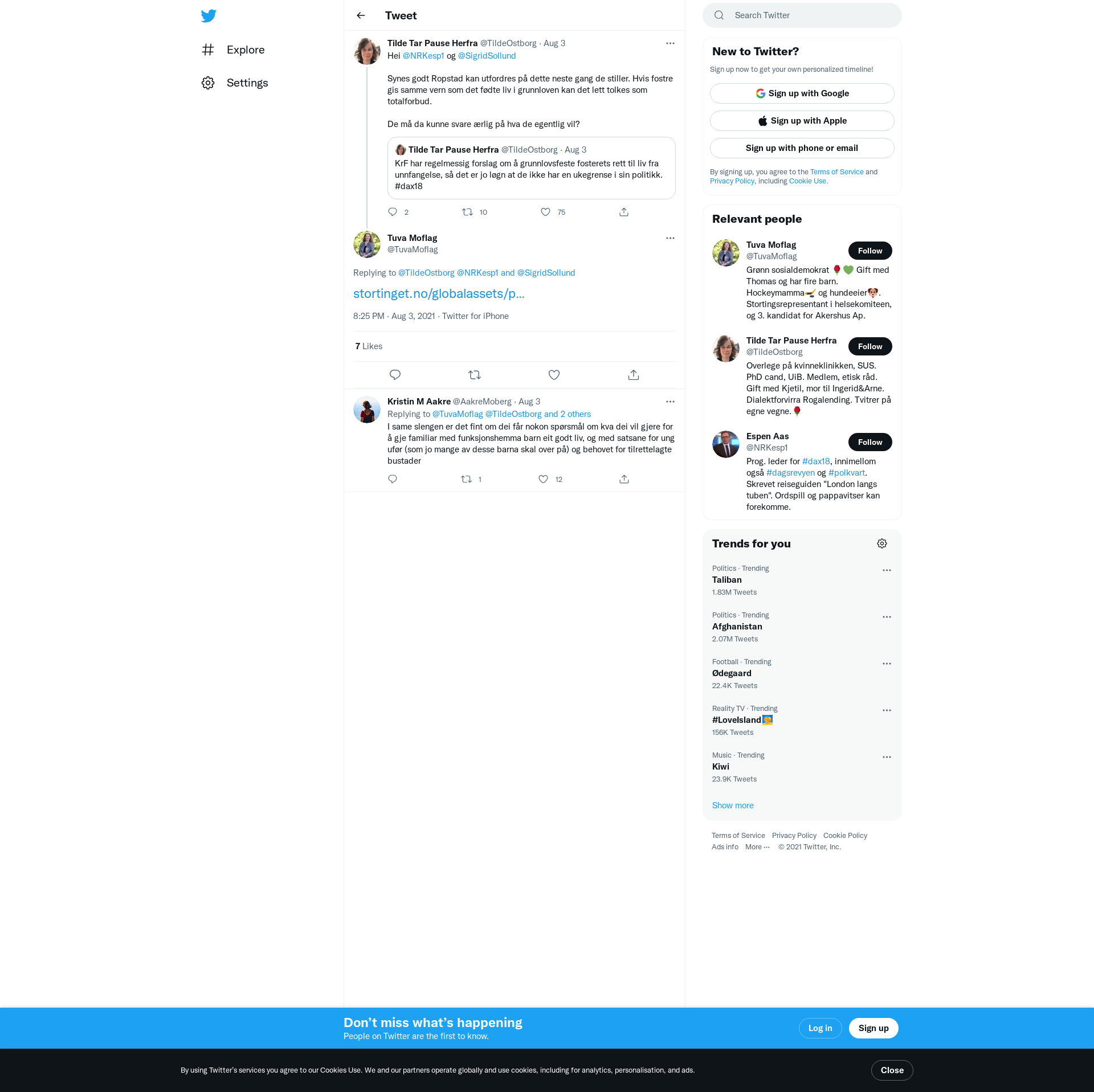The width and height of the screenshot is (1094, 1092).
Task: Expand the More footer menu
Action: click(x=757, y=847)
